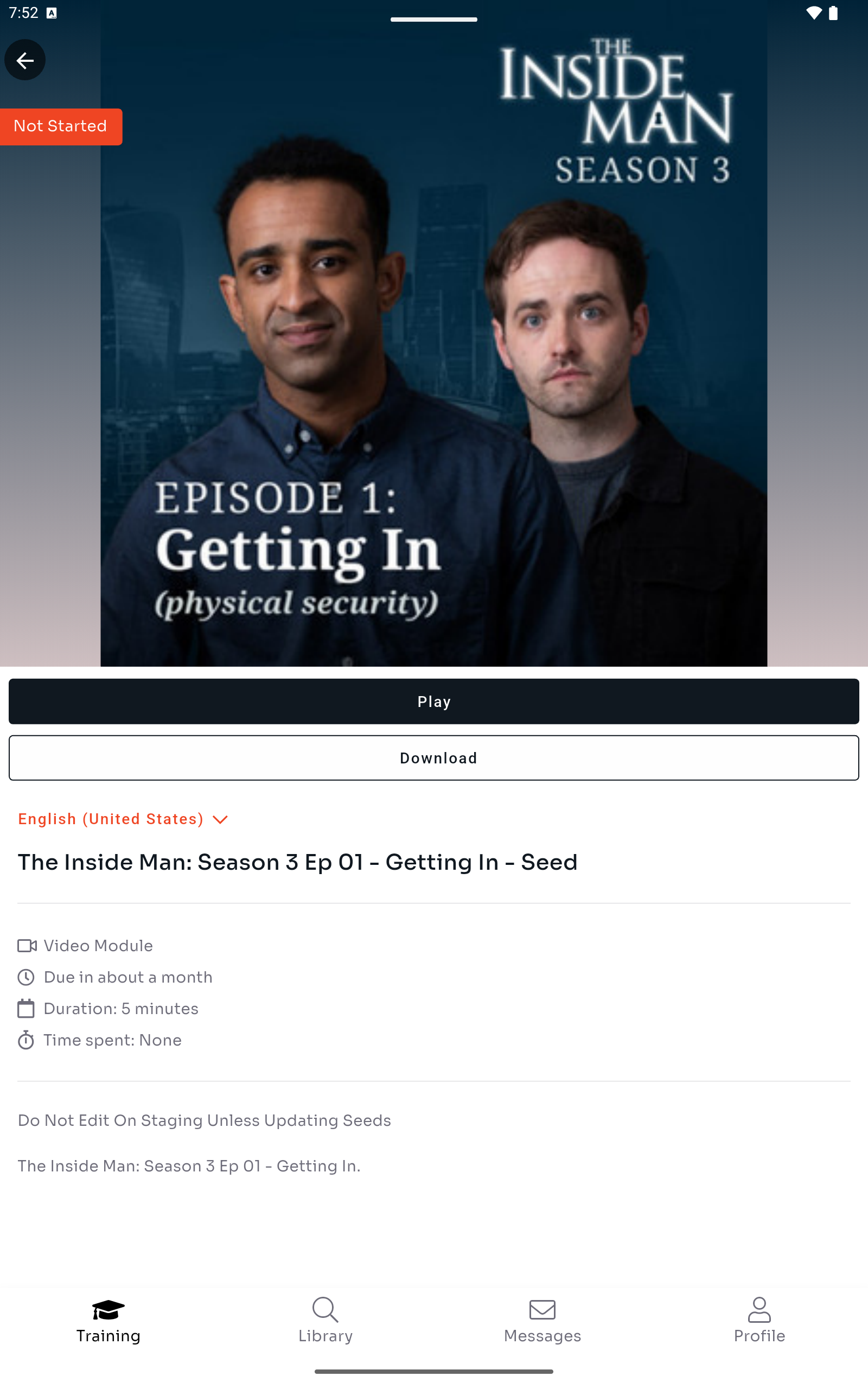
Task: Tap the stopwatch icon by Time spent
Action: click(x=26, y=1040)
